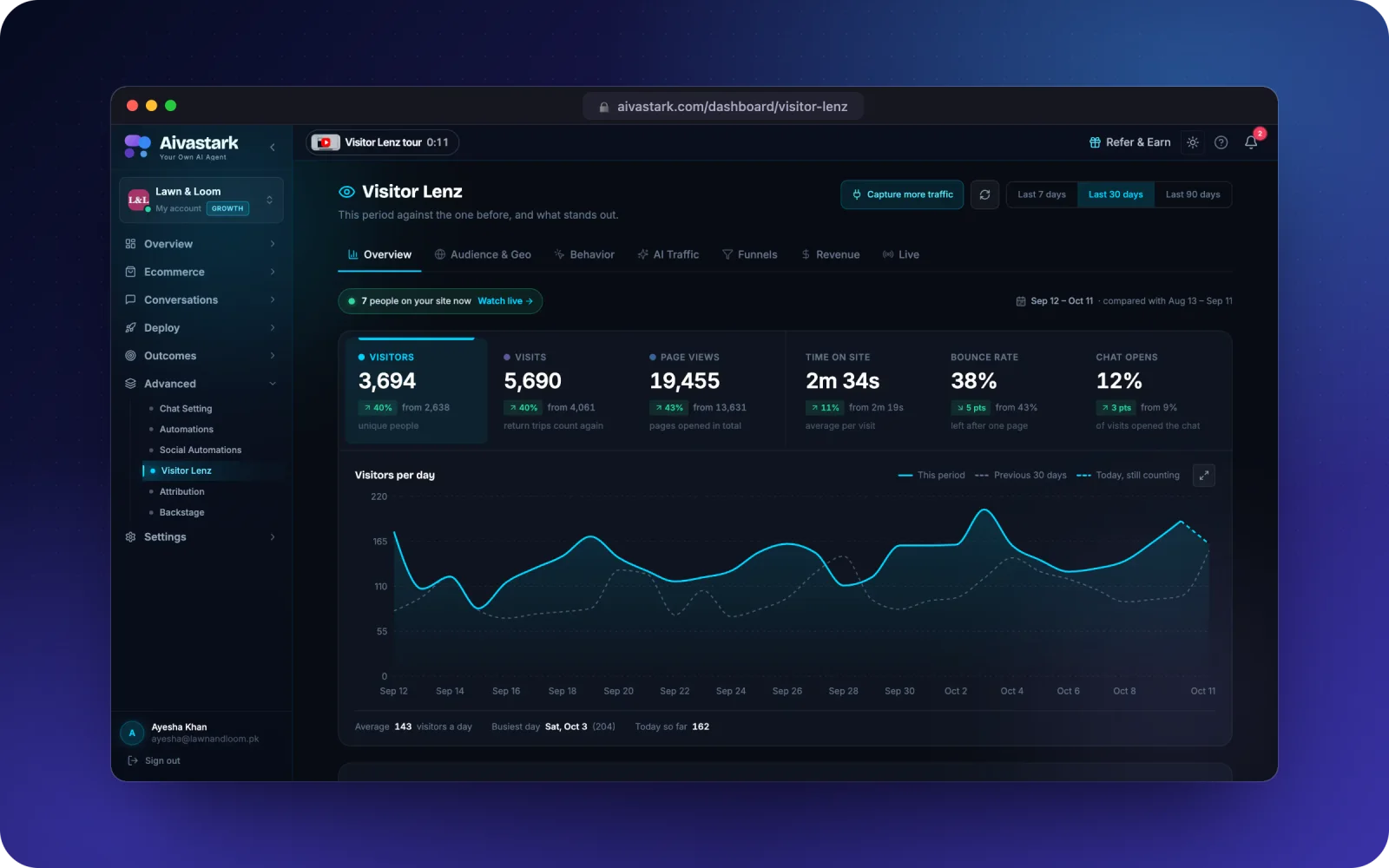Image resolution: width=1389 pixels, height=868 pixels.
Task: Expand the Outcomes chevron
Action: coord(273,355)
